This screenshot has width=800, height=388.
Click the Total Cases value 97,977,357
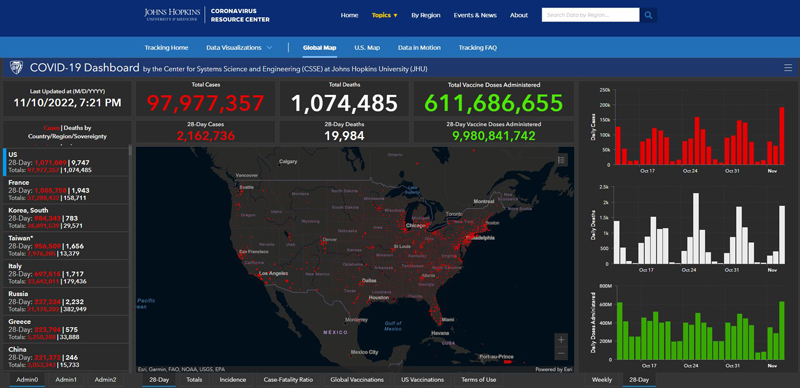click(206, 103)
